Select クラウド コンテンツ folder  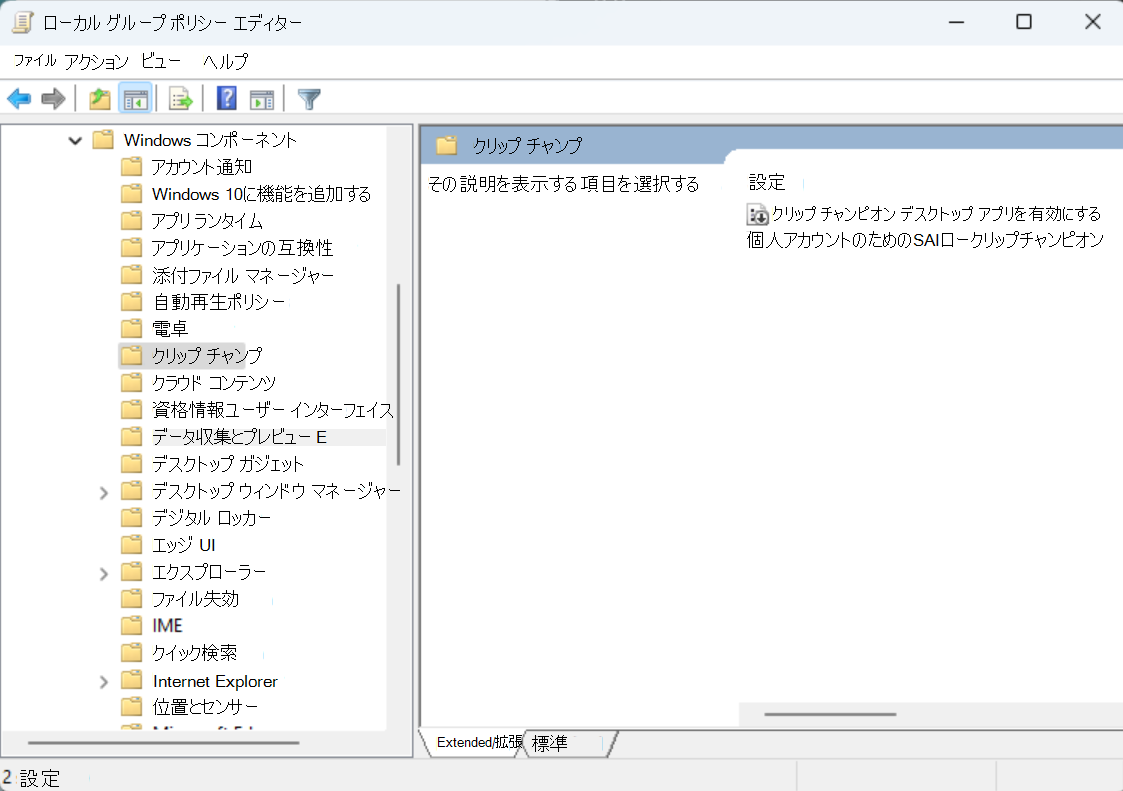click(x=213, y=383)
